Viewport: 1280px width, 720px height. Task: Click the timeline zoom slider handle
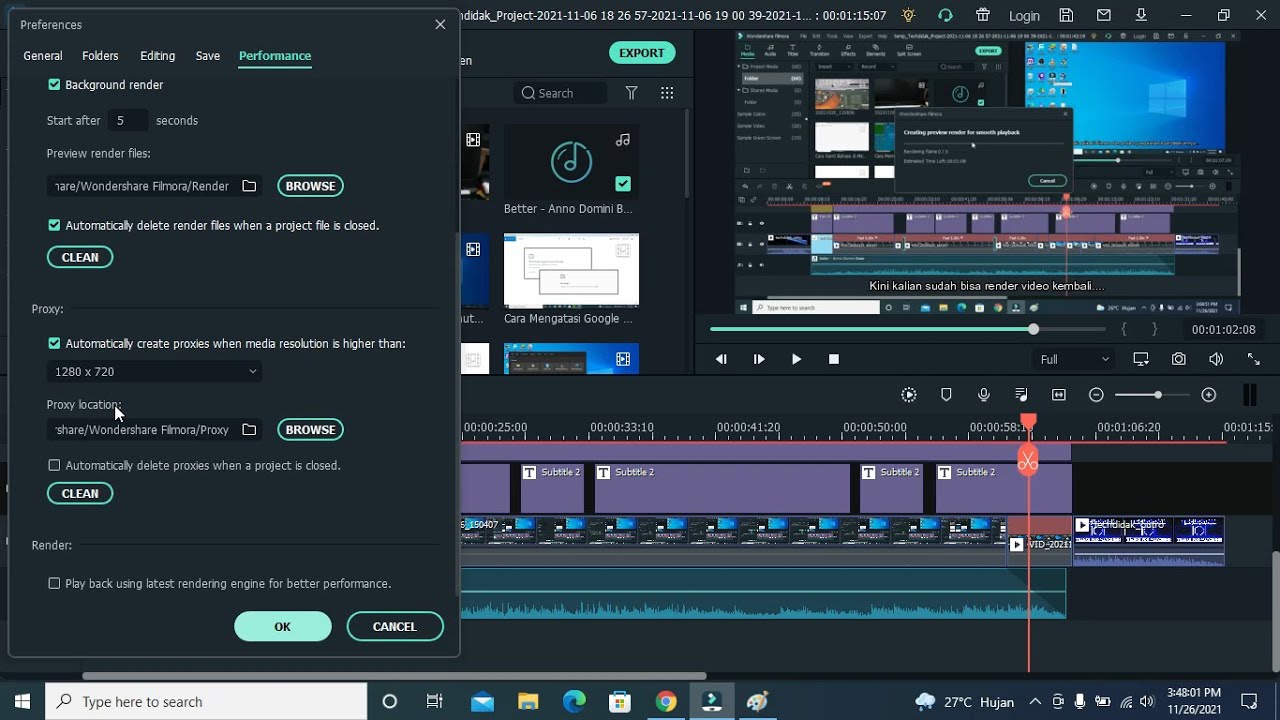(1158, 395)
